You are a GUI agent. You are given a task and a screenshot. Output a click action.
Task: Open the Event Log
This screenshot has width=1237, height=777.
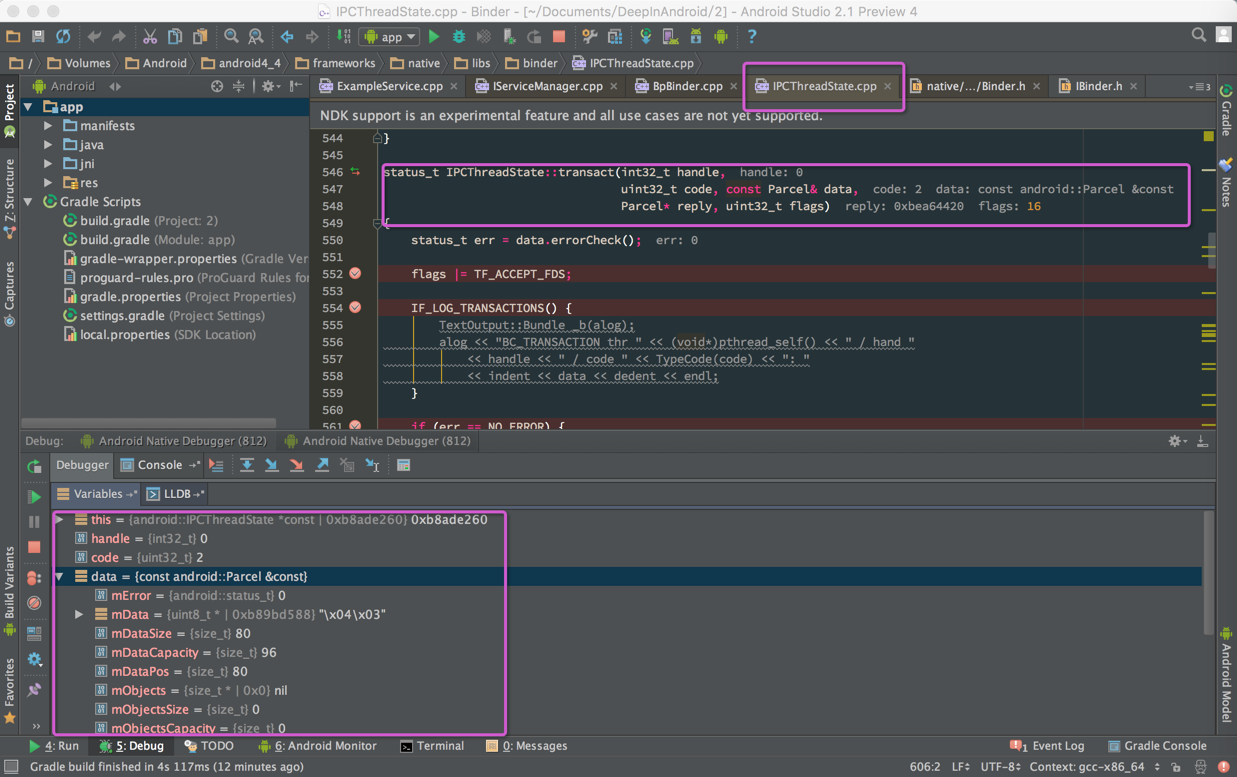tap(1048, 746)
